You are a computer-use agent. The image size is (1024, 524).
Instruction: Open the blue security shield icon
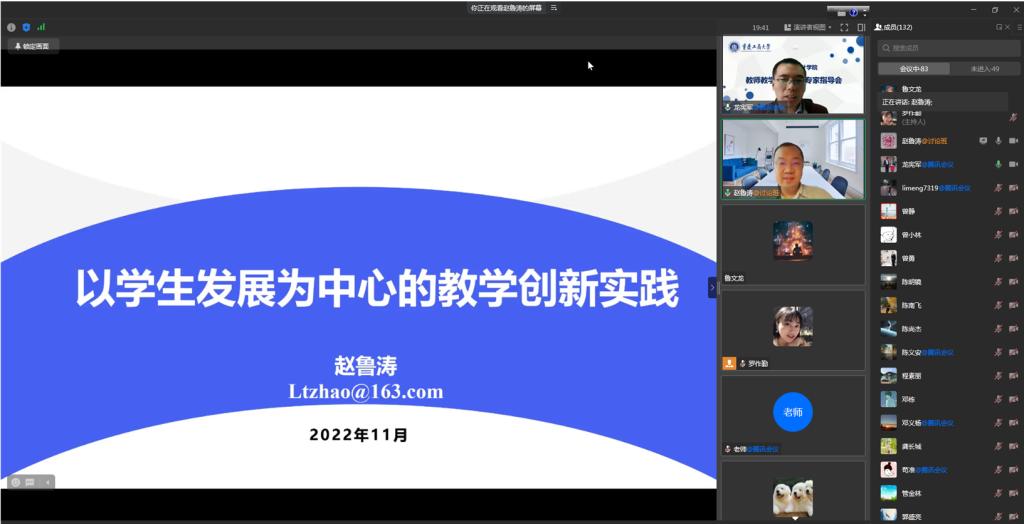[26, 27]
